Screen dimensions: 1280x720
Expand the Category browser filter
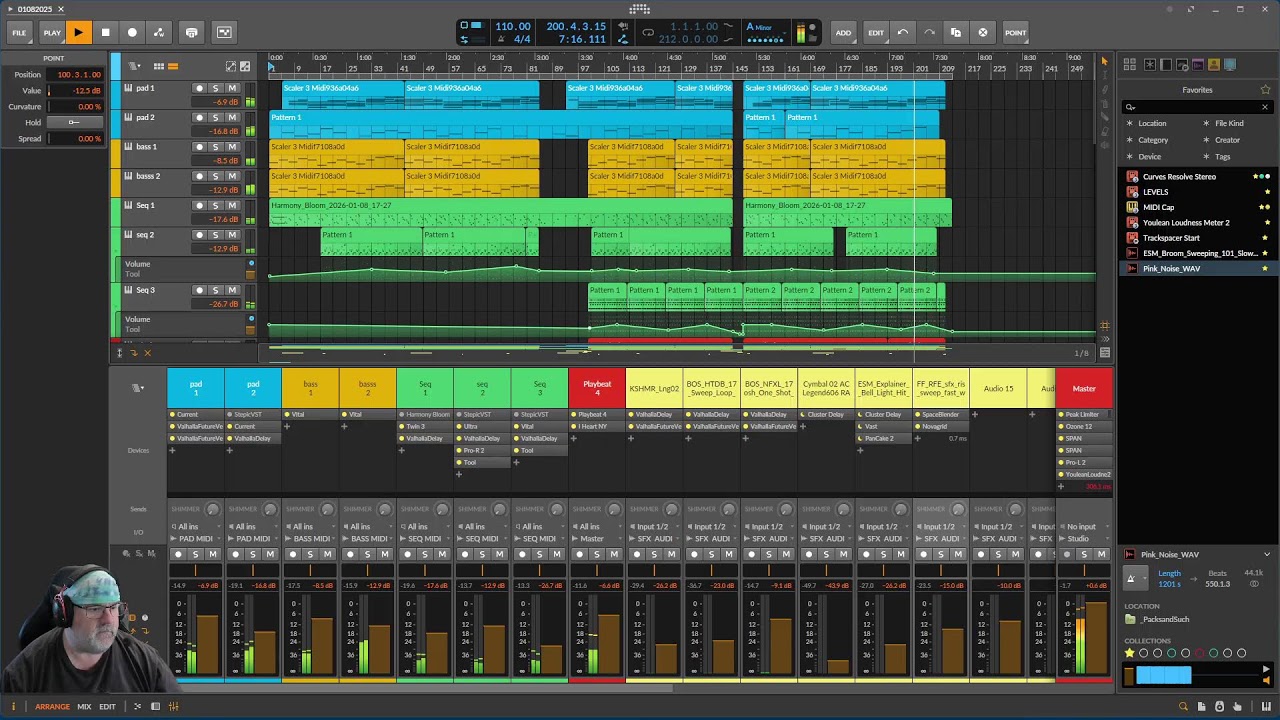tap(1151, 140)
